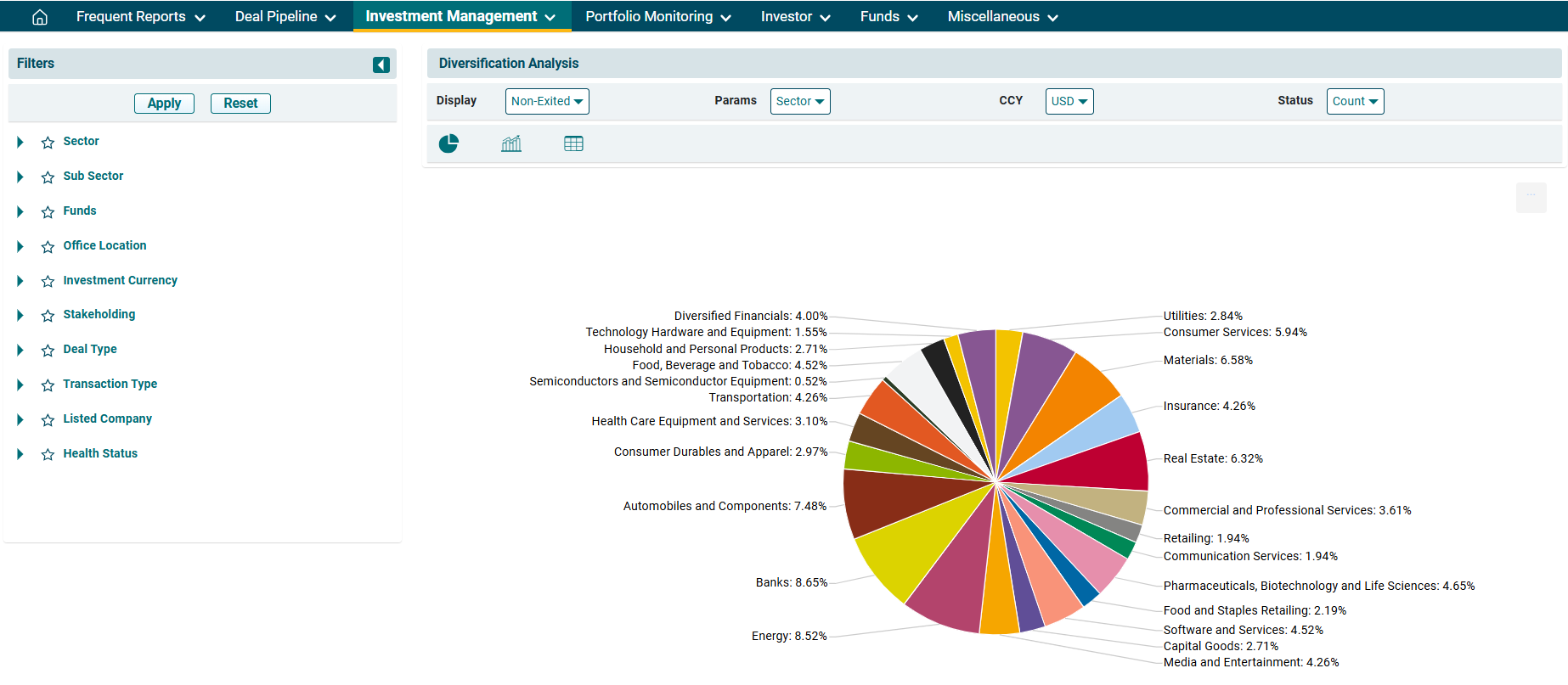Open the Params Sector dropdown
This screenshot has width=1568, height=685.
coord(799,101)
